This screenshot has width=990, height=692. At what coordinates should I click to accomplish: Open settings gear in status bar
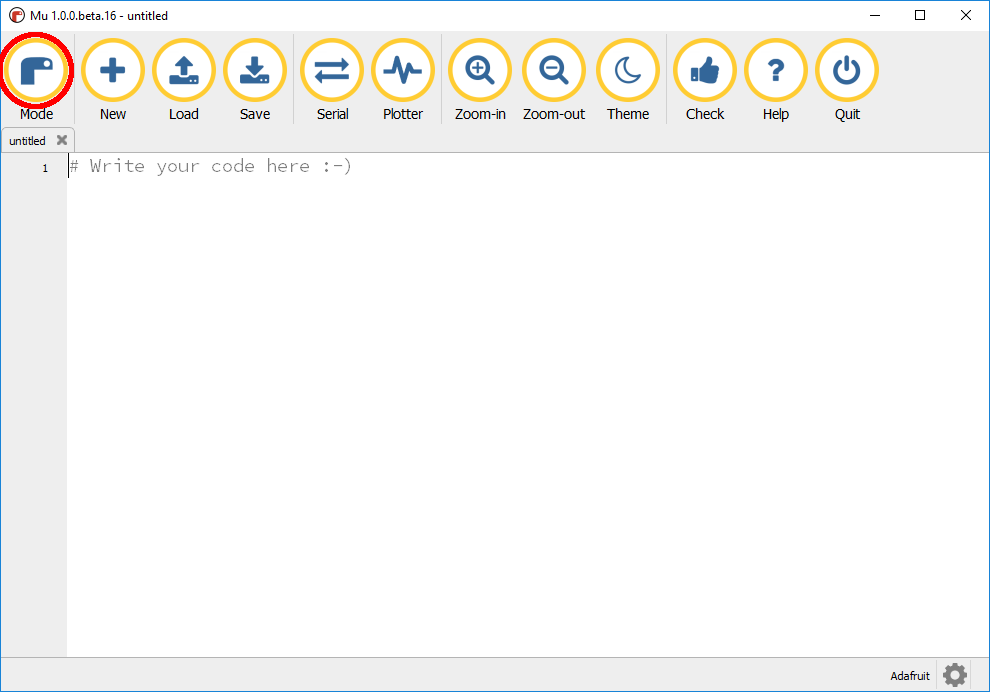[955, 675]
